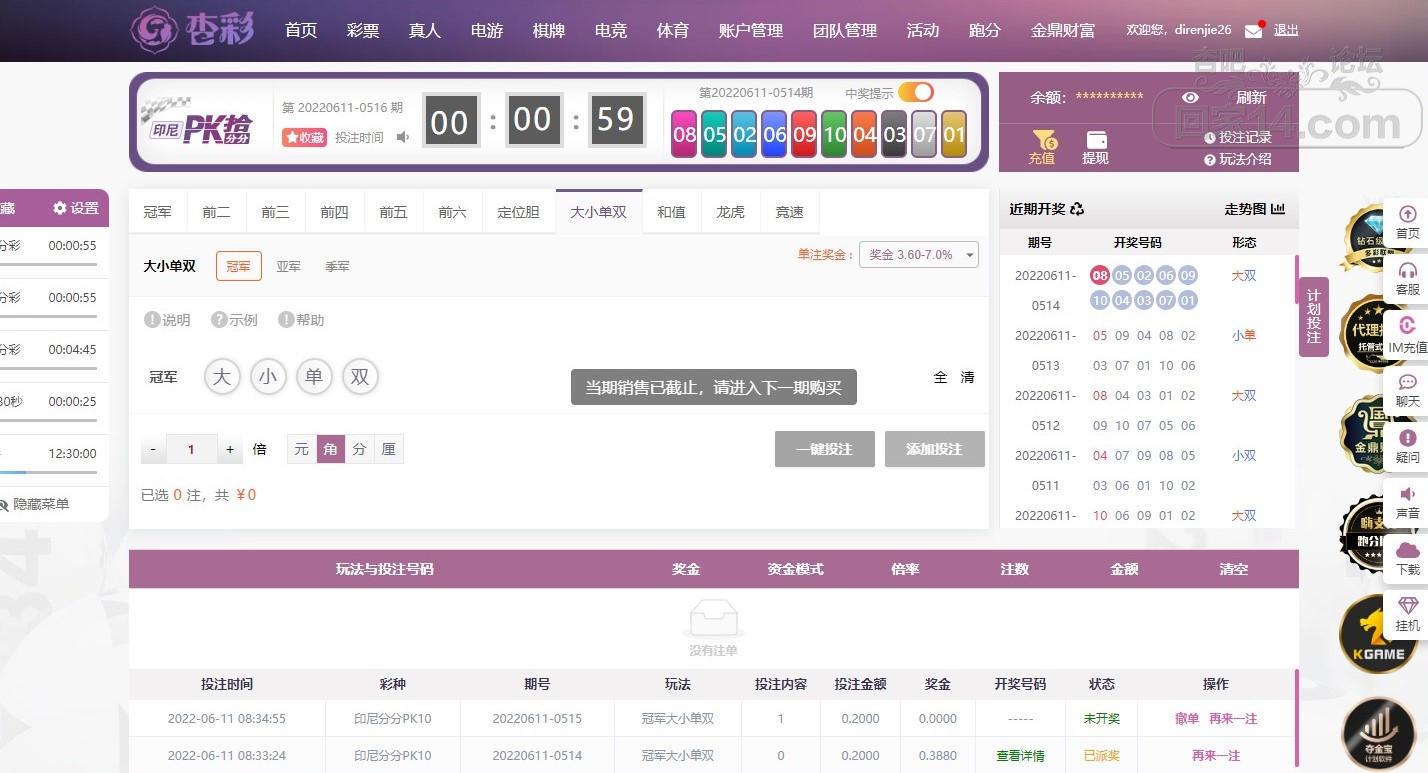Open the 充值 recharge icon
1428x773 pixels.
pos(1042,147)
